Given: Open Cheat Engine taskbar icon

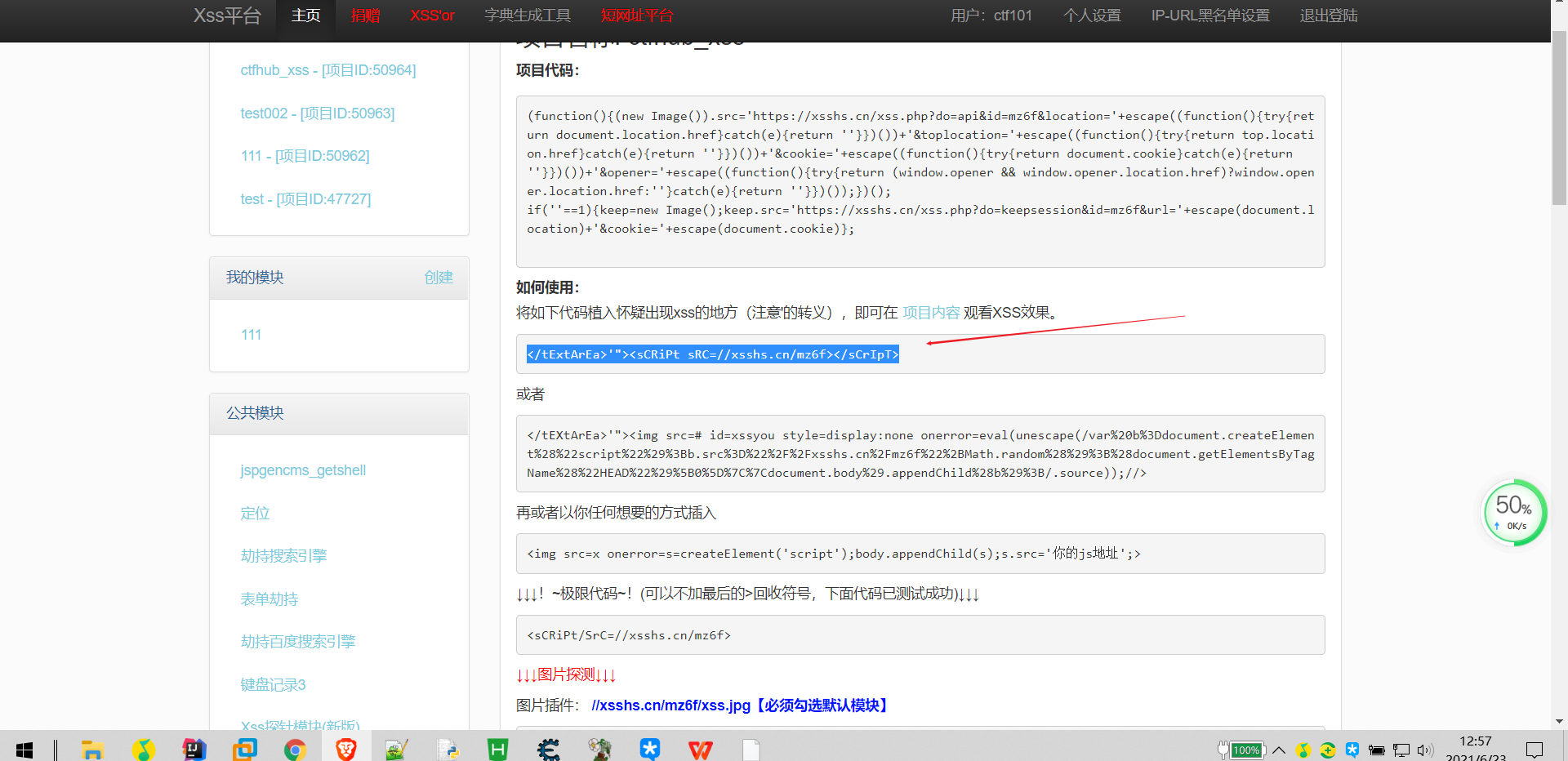Looking at the screenshot, I should 549,749.
